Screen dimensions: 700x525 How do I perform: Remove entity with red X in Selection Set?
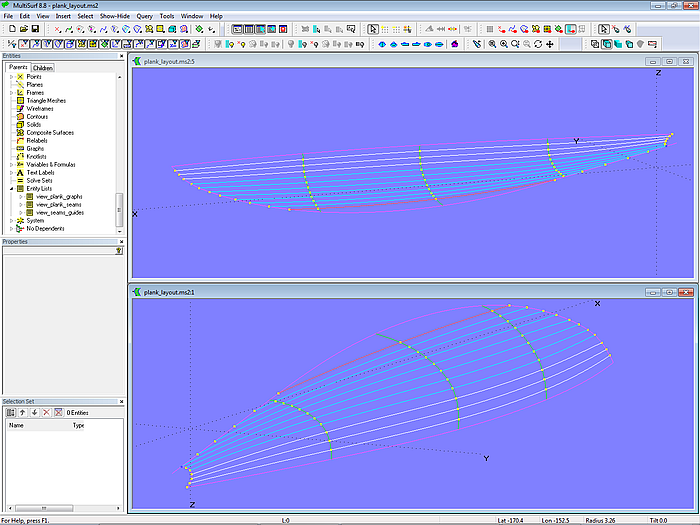click(46, 412)
